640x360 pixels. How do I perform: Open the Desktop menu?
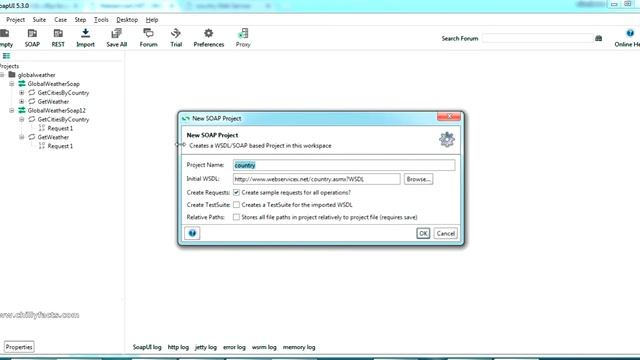click(x=127, y=20)
